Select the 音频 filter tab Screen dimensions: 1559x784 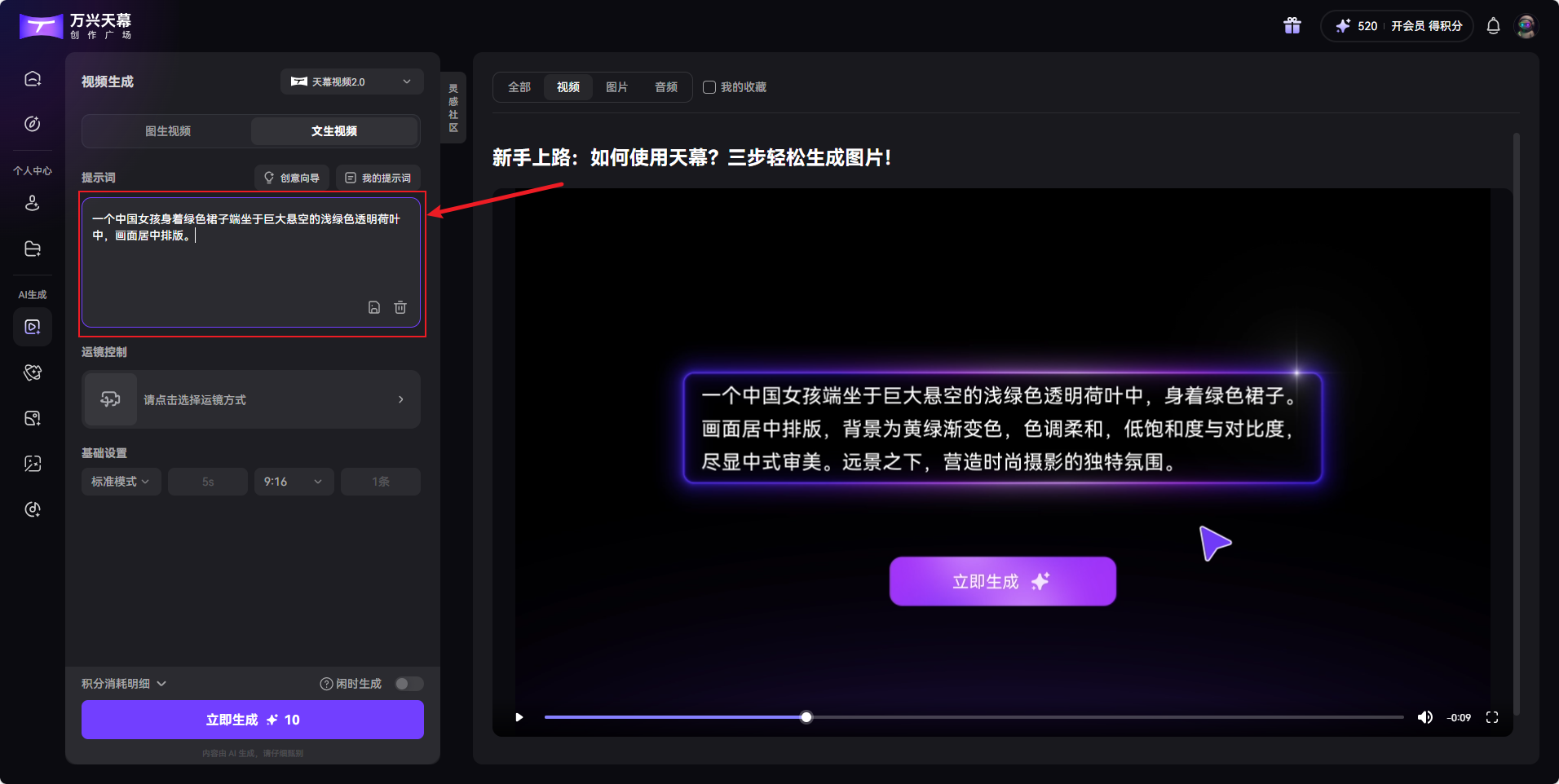(x=666, y=87)
